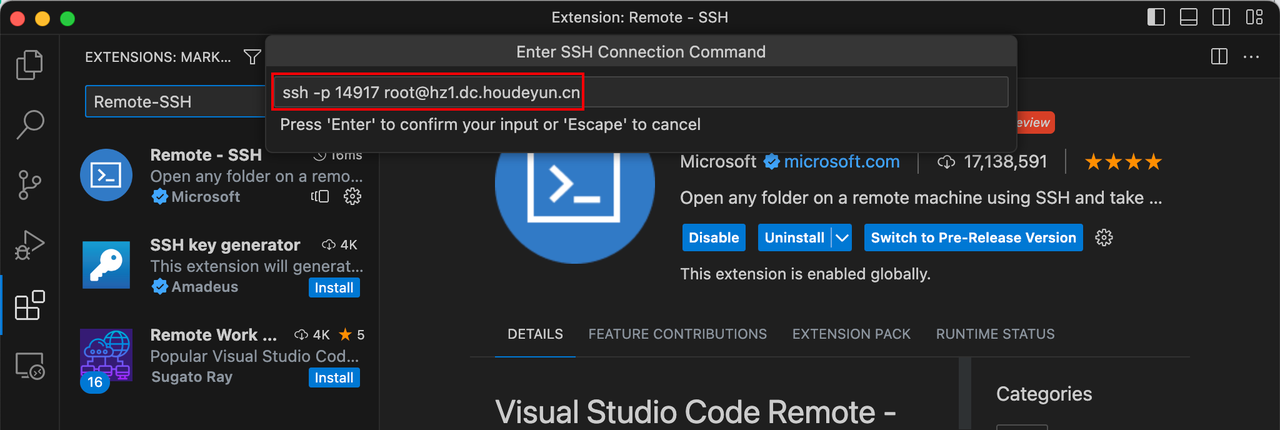
Task: Open the FEATURE CONTRIBUTIONS tab
Action: click(677, 334)
